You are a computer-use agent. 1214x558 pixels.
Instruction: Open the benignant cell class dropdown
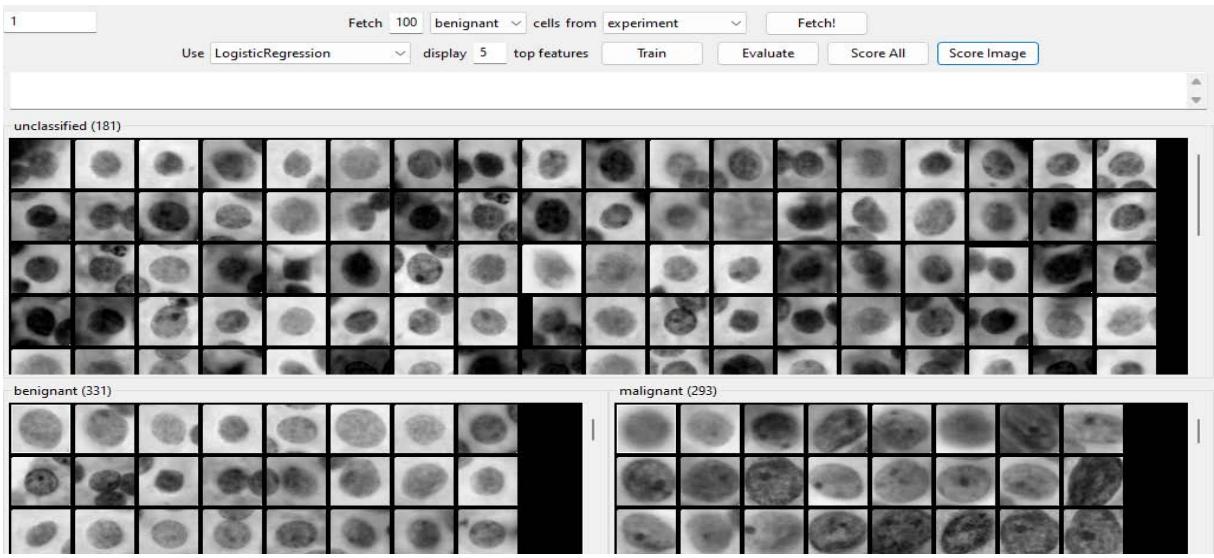point(477,22)
